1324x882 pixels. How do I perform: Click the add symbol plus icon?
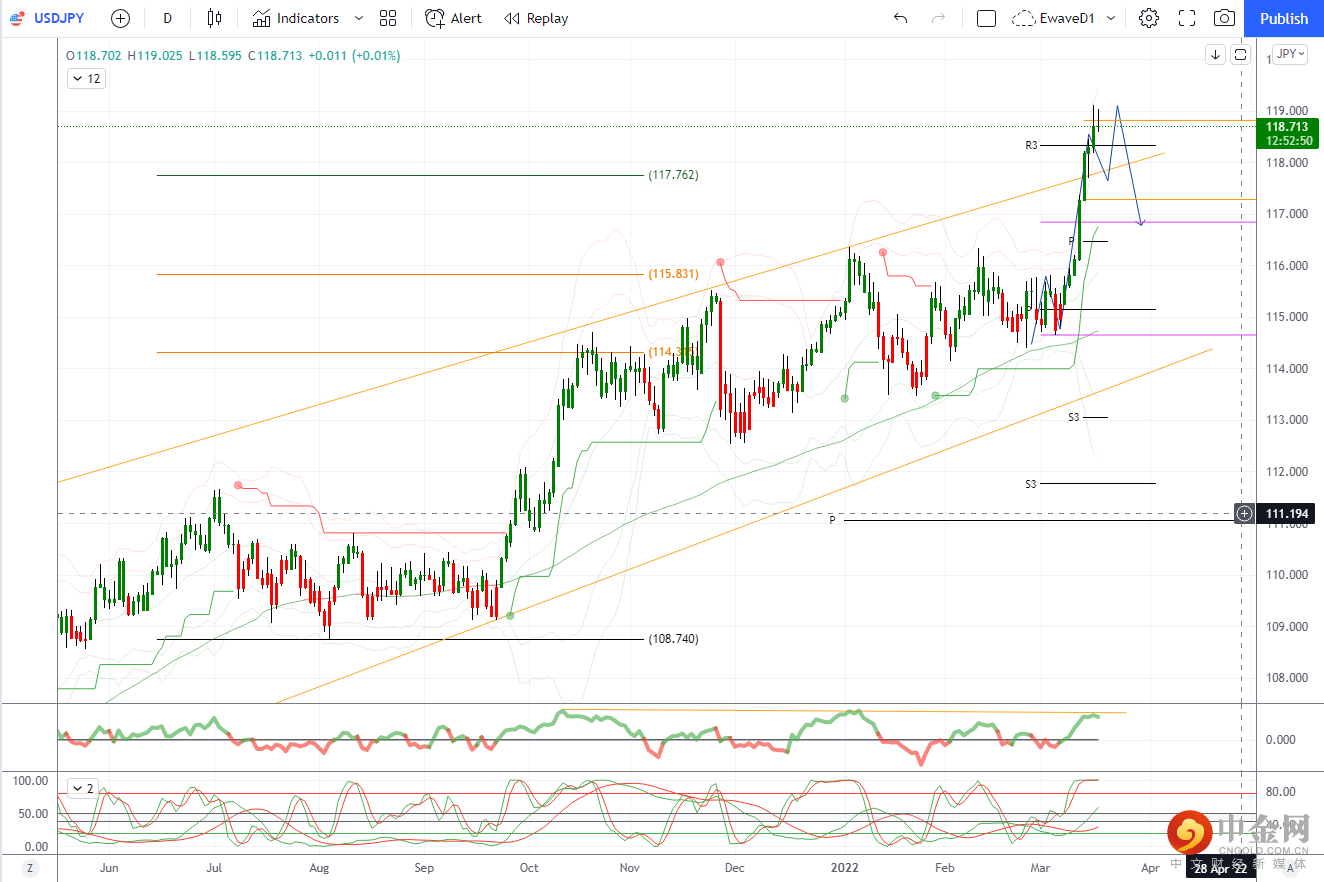click(120, 18)
